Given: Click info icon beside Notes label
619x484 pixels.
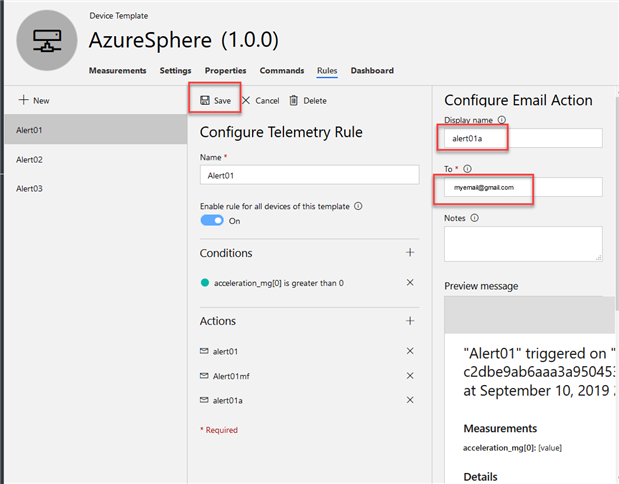Looking at the screenshot, I should click(475, 218).
